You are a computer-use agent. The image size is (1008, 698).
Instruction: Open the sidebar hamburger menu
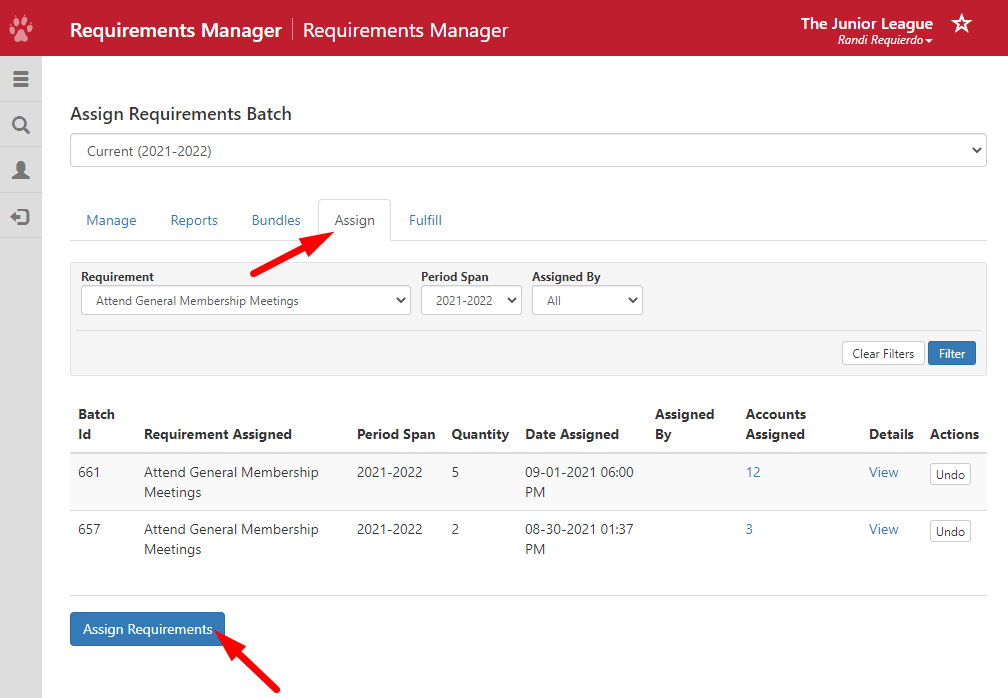tap(21, 78)
